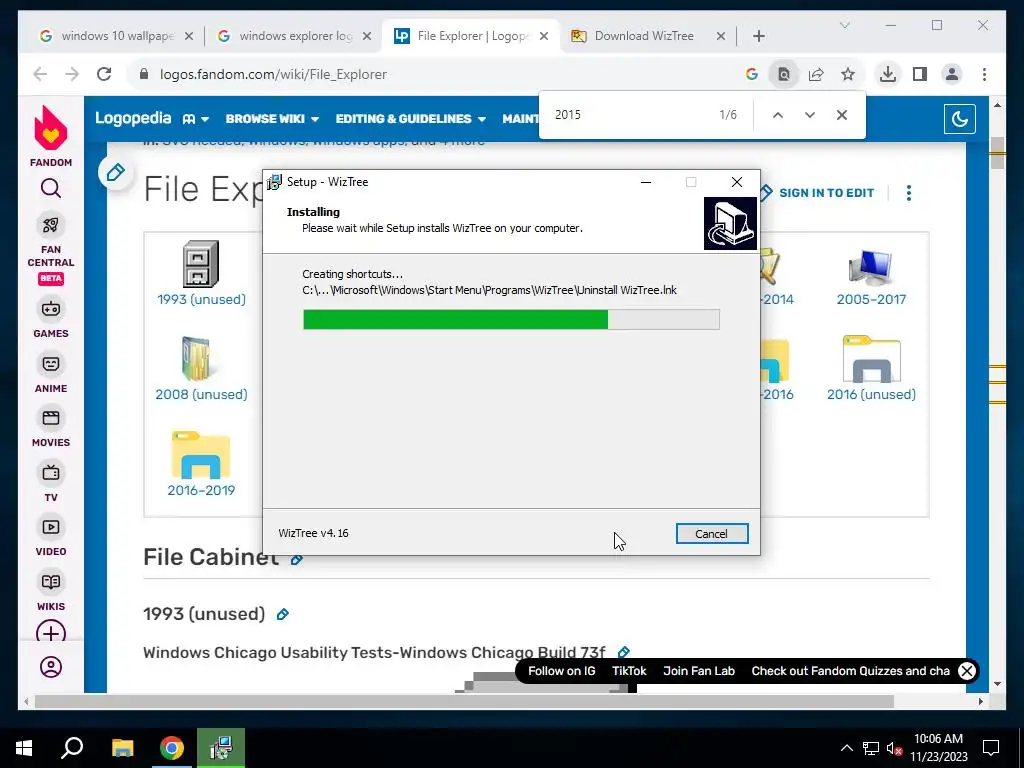The height and width of the screenshot is (768, 1024).
Task: Open File Explorer from taskbar
Action: [122, 748]
